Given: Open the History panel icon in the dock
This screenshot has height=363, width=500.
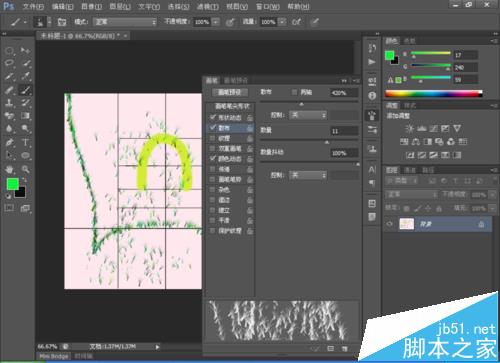Looking at the screenshot, I should coord(372,48).
